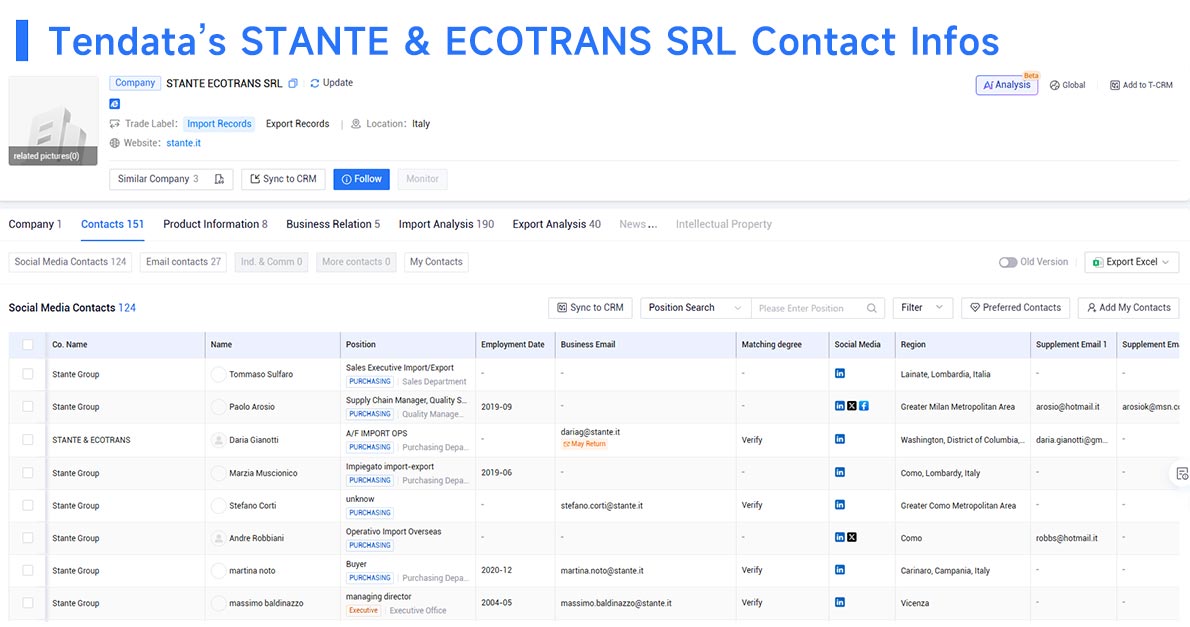Check the Andre Robbiani row checkbox
This screenshot has width=1190, height=627.
tap(28, 538)
